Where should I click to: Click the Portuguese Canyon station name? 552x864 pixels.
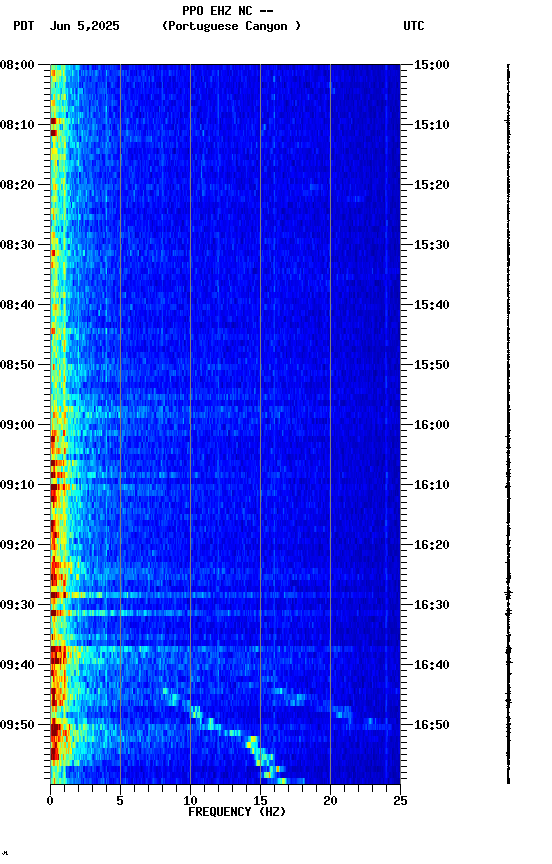coord(231,26)
